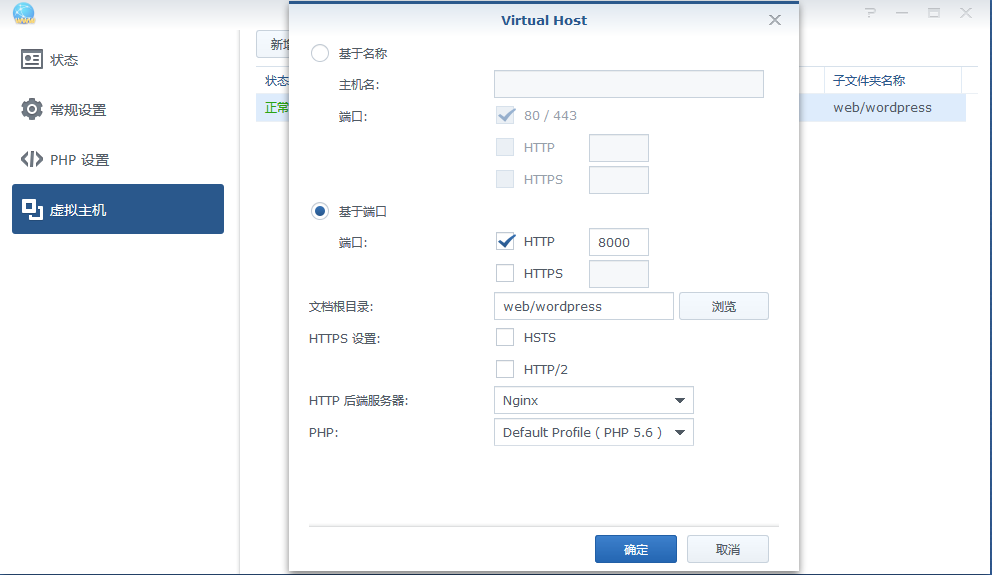Select 虚拟主机 in sidebar
This screenshot has width=992, height=575.
[118, 209]
